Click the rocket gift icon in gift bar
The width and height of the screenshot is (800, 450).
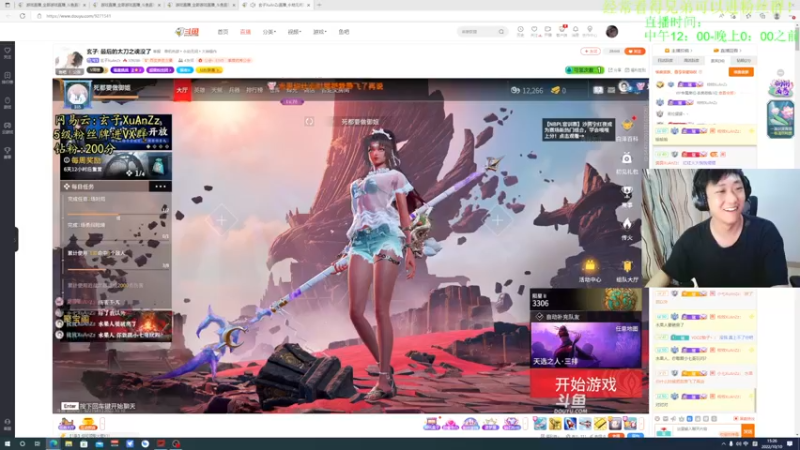[x=570, y=423]
